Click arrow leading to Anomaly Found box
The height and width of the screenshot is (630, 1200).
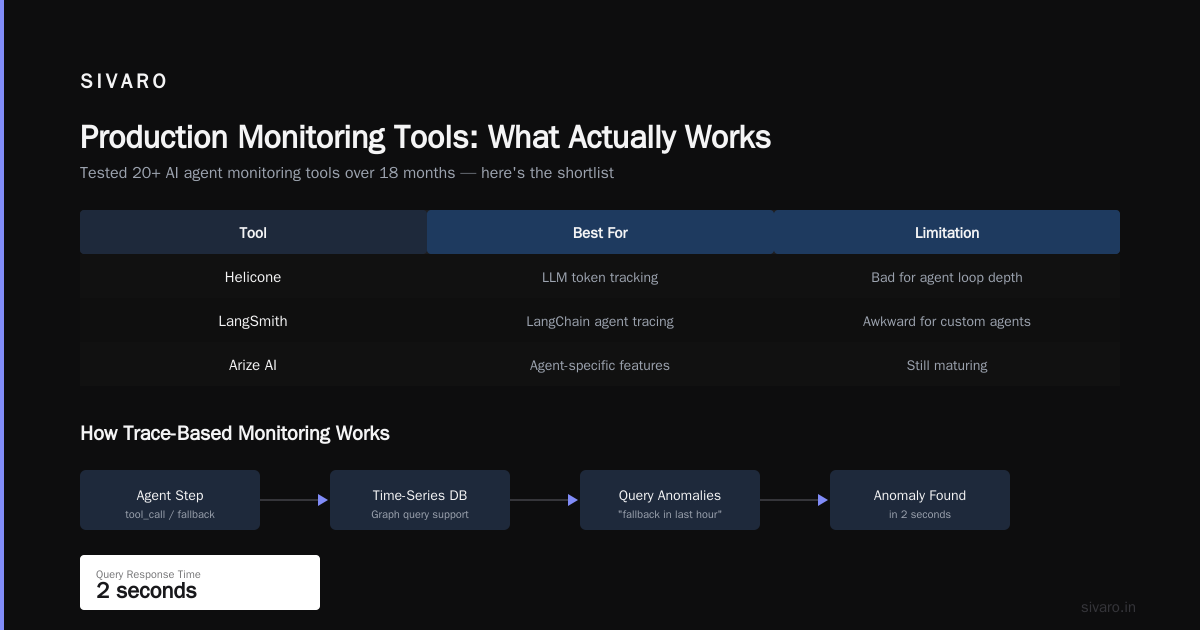795,500
